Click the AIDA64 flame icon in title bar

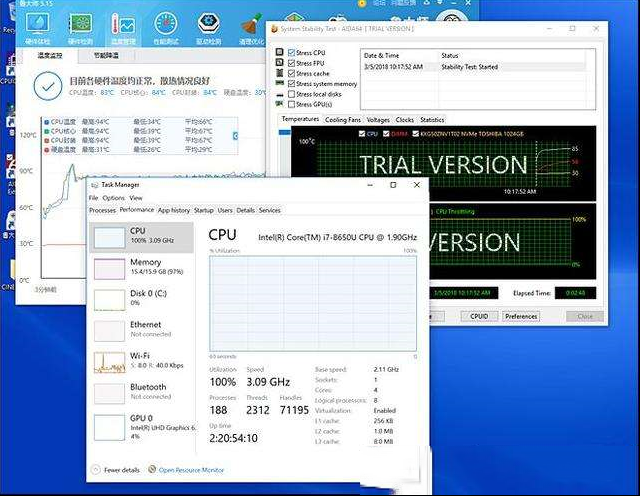click(275, 29)
